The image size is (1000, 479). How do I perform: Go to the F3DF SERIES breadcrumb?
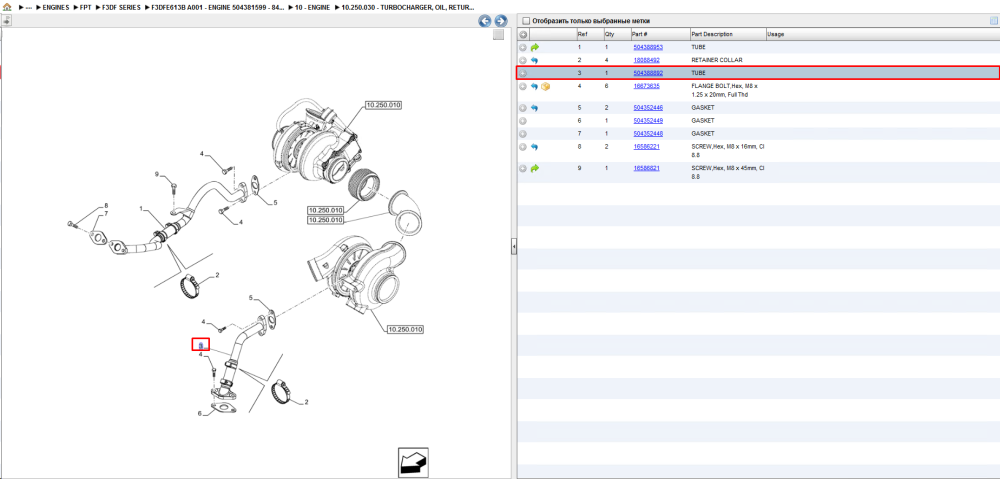[x=121, y=7]
